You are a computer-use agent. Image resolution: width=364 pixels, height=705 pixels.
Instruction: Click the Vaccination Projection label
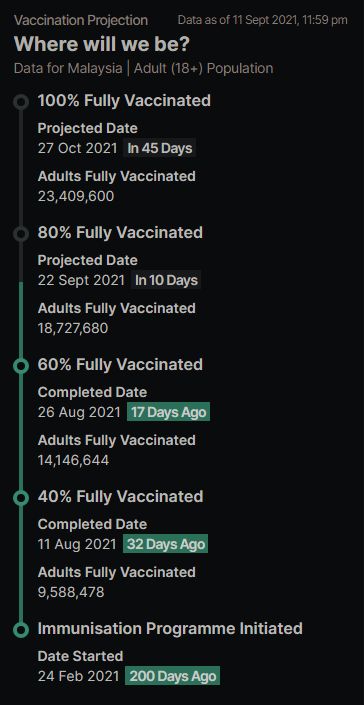point(81,20)
